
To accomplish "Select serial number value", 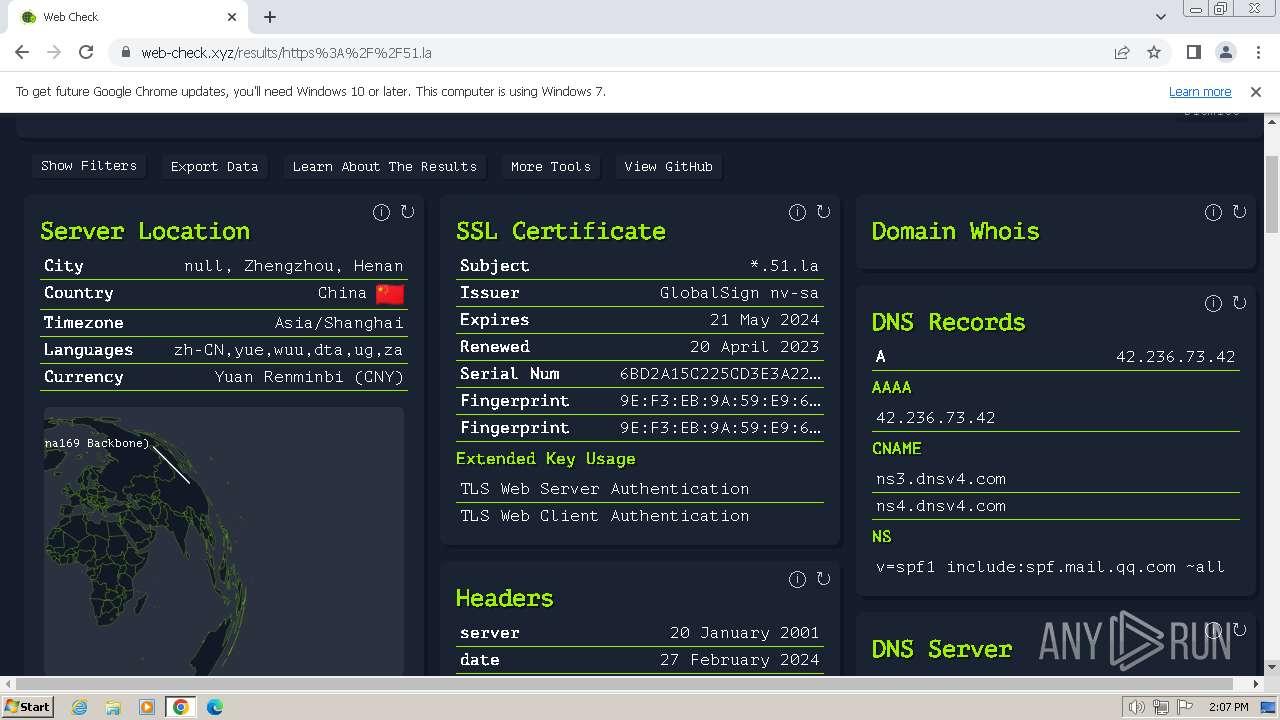I will 720,374.
